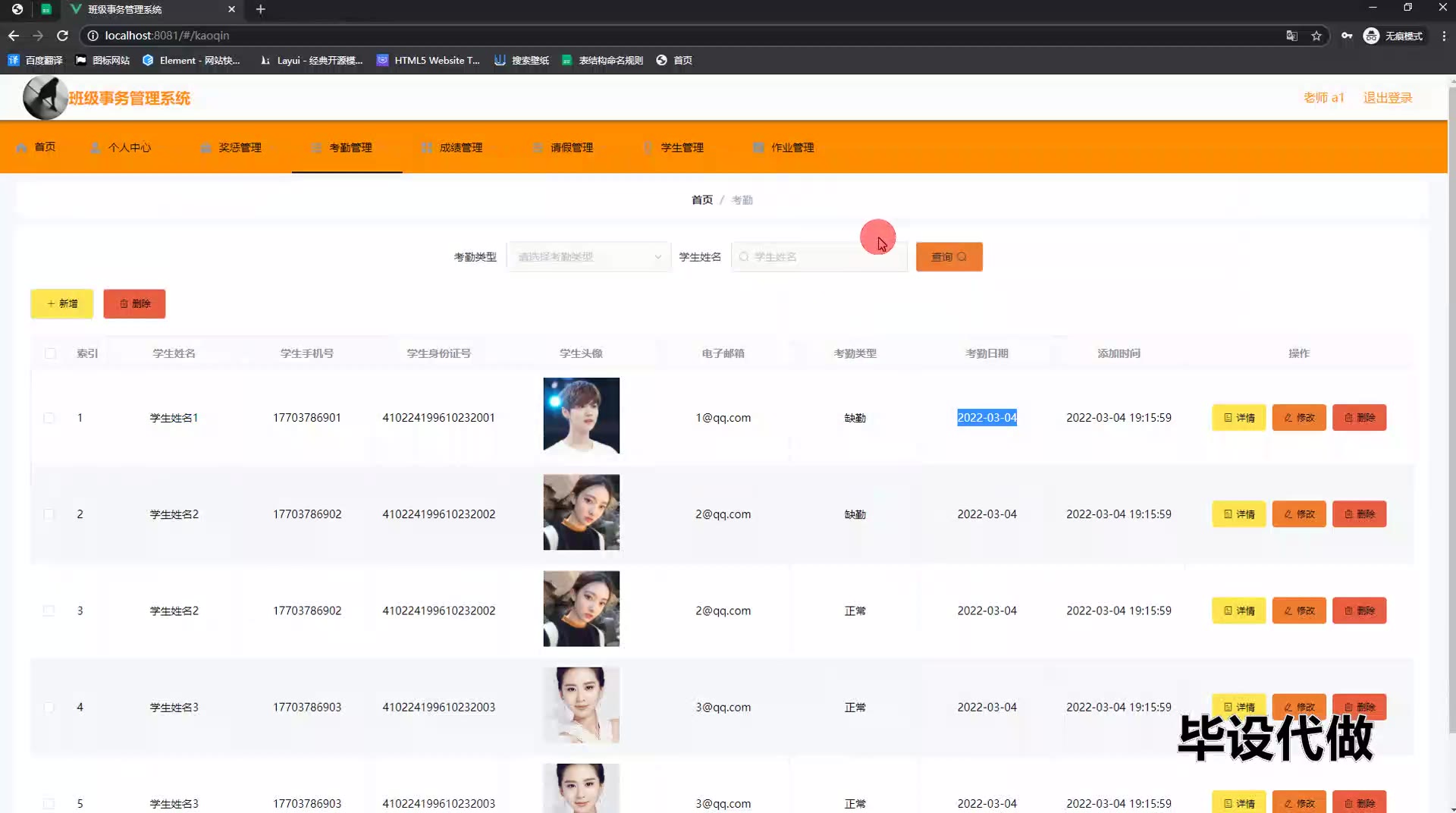Image resolution: width=1456 pixels, height=813 pixels.
Task: Open the Element bookmark
Action: click(191, 60)
